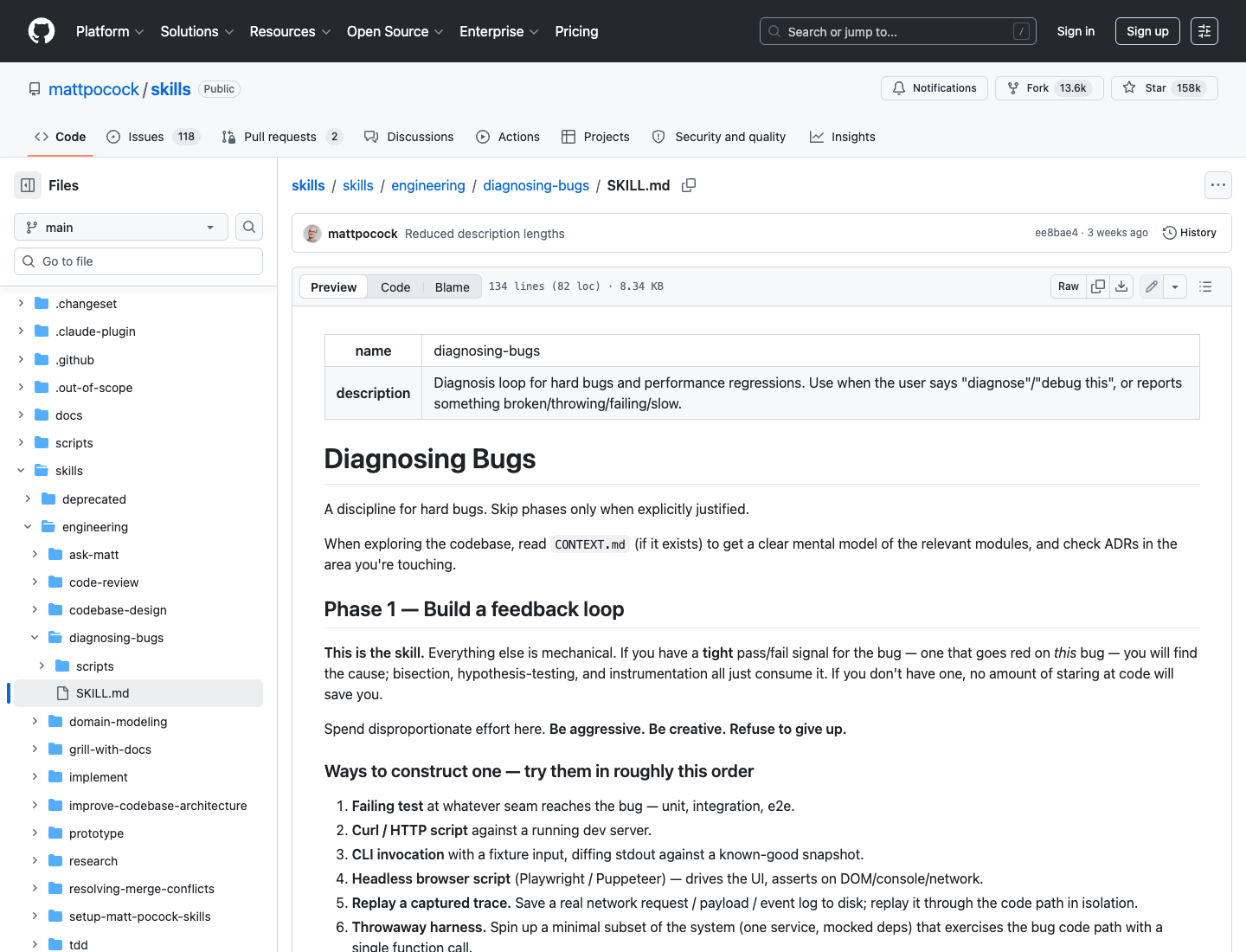1246x952 pixels.
Task: Focus the Go to file input
Action: (x=138, y=261)
